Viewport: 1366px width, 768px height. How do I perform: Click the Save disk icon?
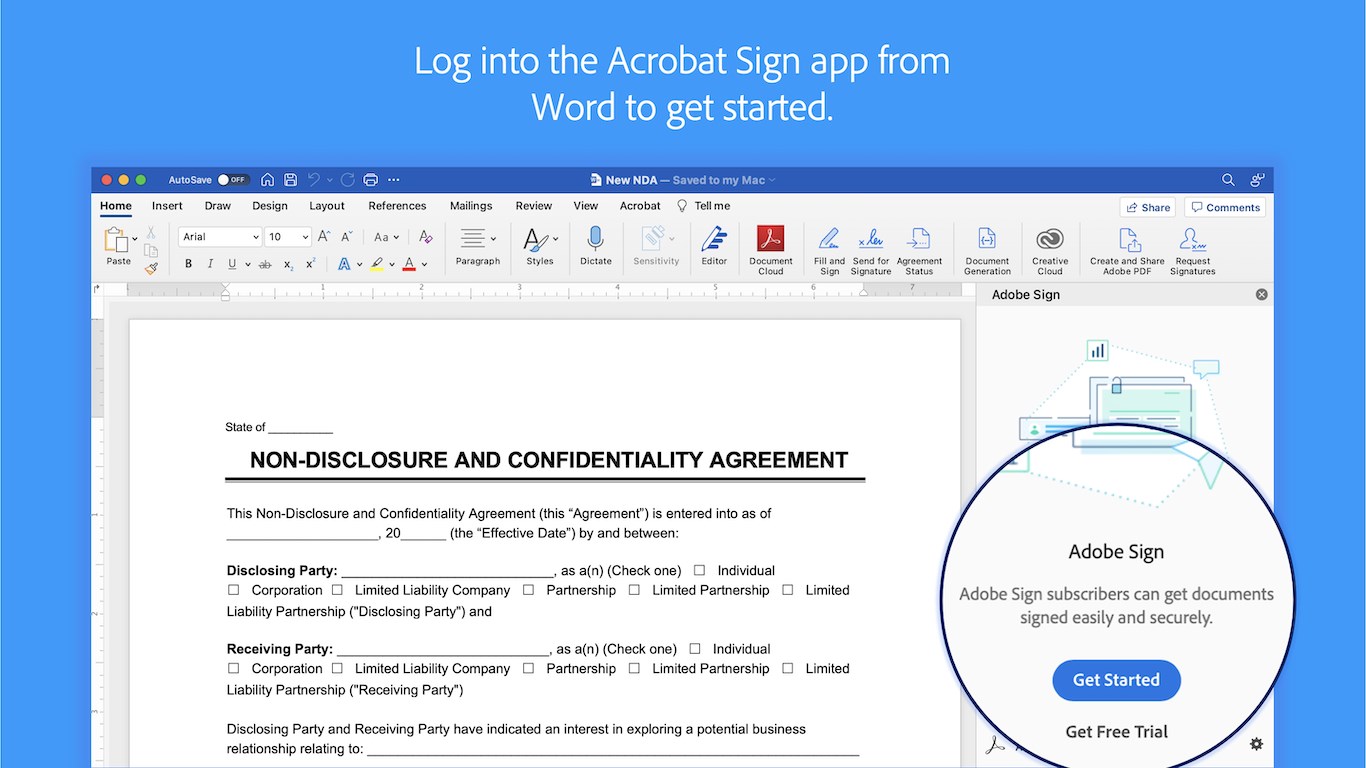point(290,180)
